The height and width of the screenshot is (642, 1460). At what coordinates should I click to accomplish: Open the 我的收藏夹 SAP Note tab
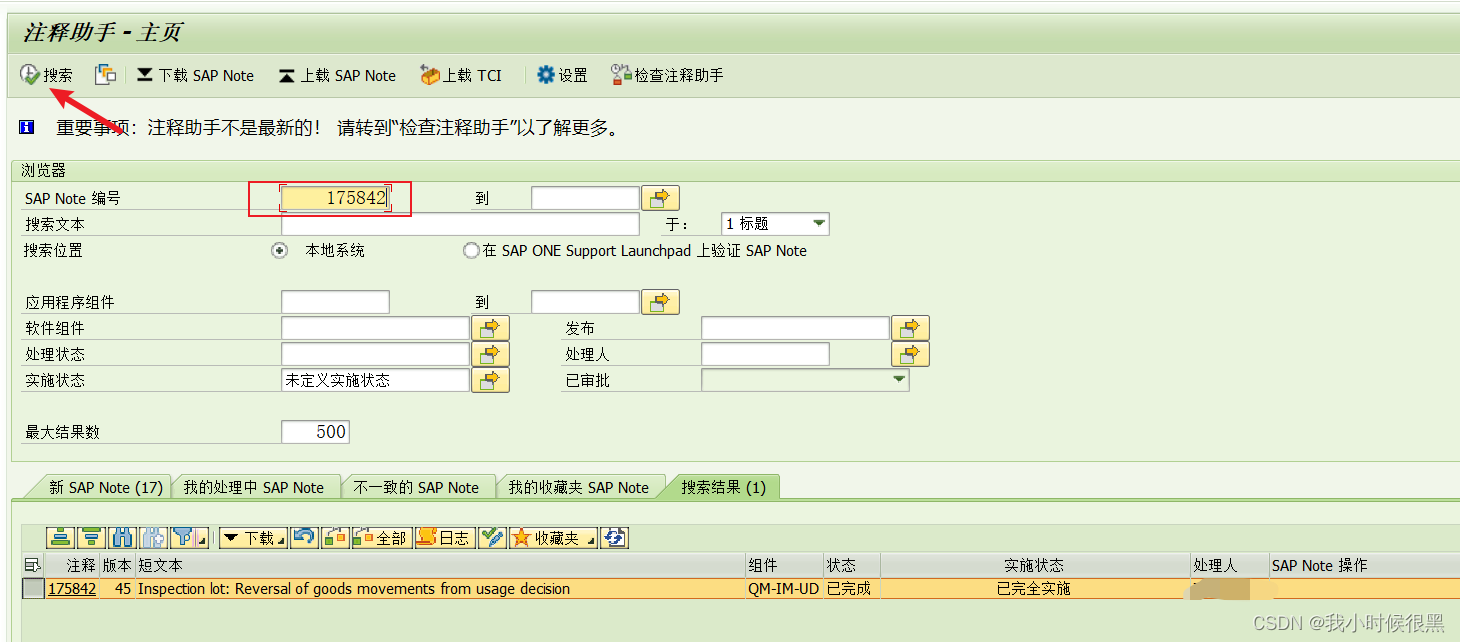click(580, 486)
